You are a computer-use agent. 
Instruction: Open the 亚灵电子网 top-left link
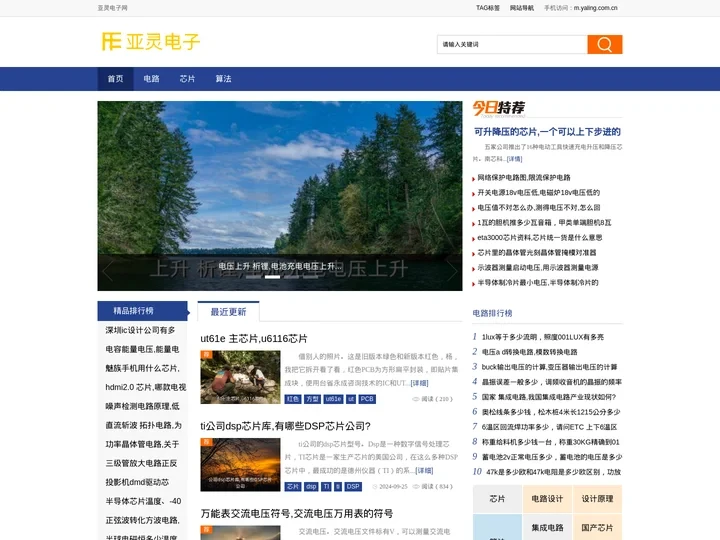(x=112, y=8)
